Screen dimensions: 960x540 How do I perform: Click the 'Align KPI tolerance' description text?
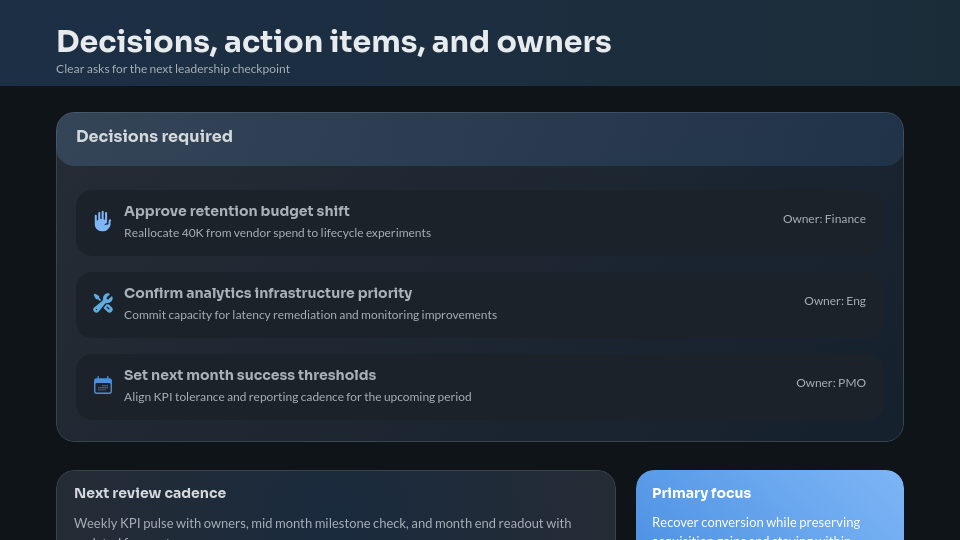tap(297, 397)
